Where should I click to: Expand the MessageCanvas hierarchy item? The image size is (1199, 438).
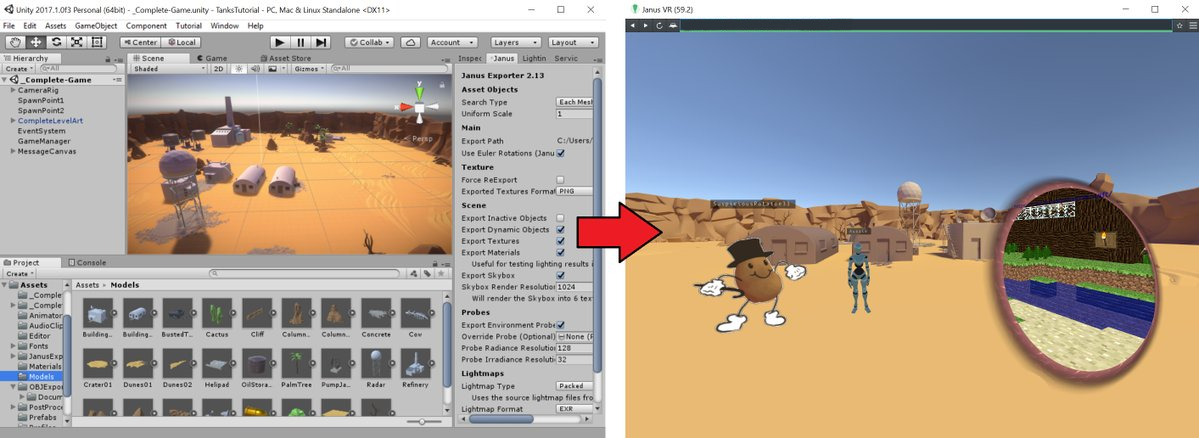[x=13, y=151]
